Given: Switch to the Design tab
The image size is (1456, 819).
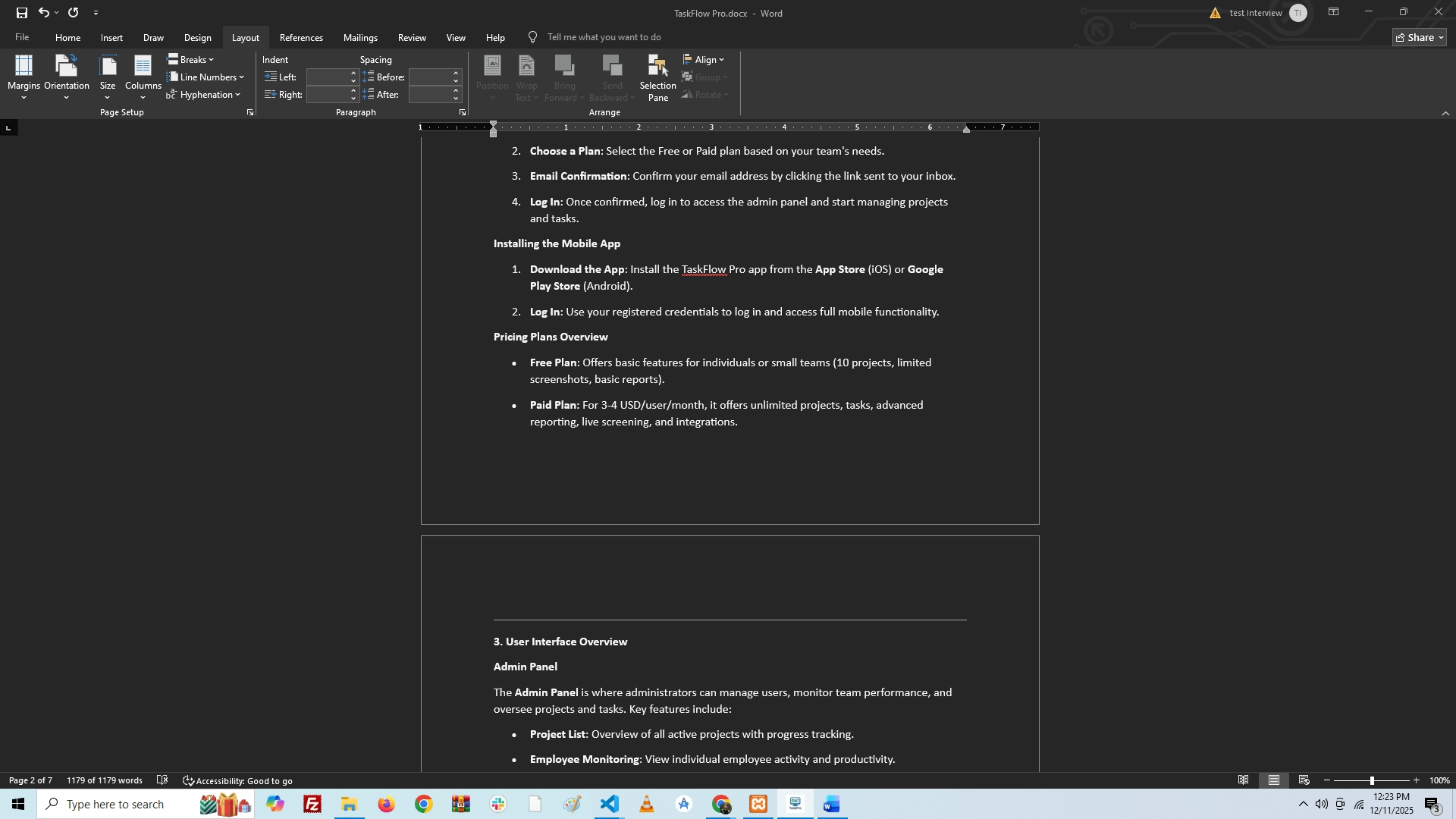Looking at the screenshot, I should click(197, 37).
